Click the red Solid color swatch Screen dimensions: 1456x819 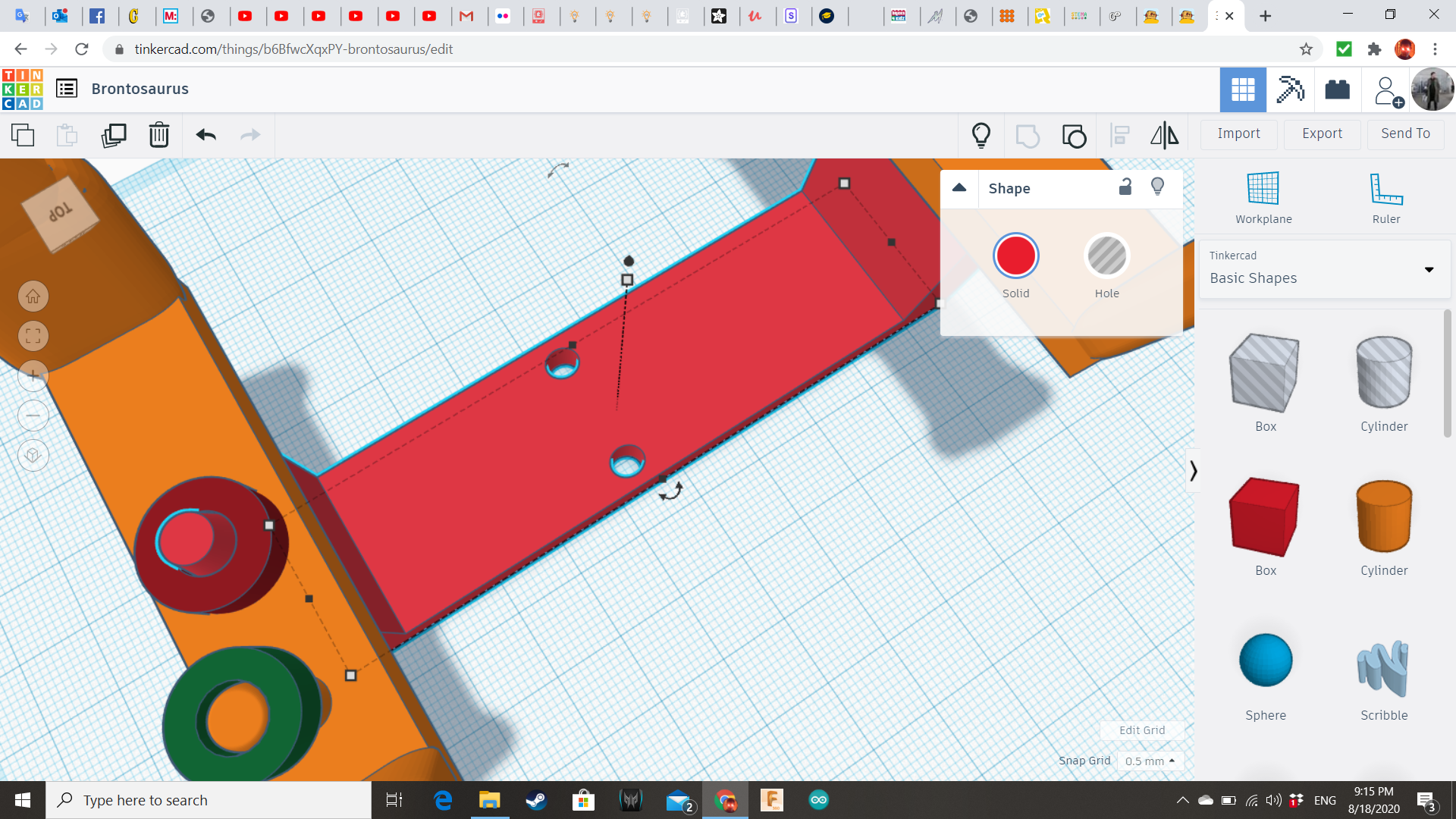pyautogui.click(x=1015, y=256)
